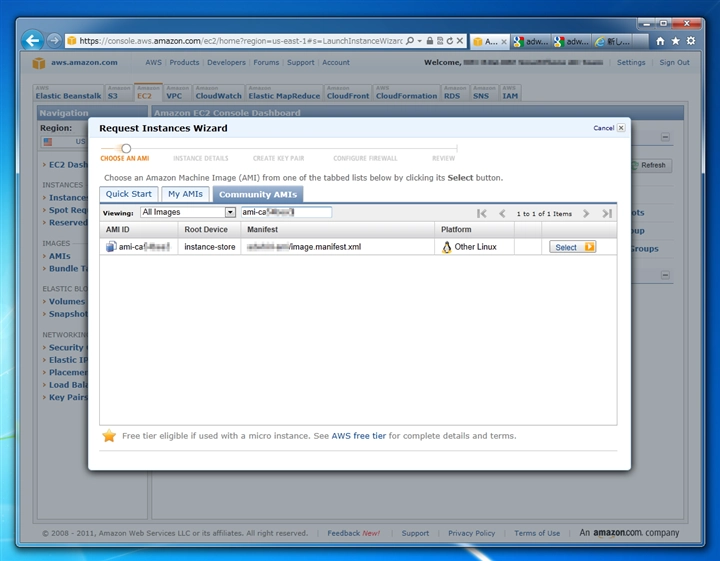Open the Settings link
720x561 pixels.
630,62
